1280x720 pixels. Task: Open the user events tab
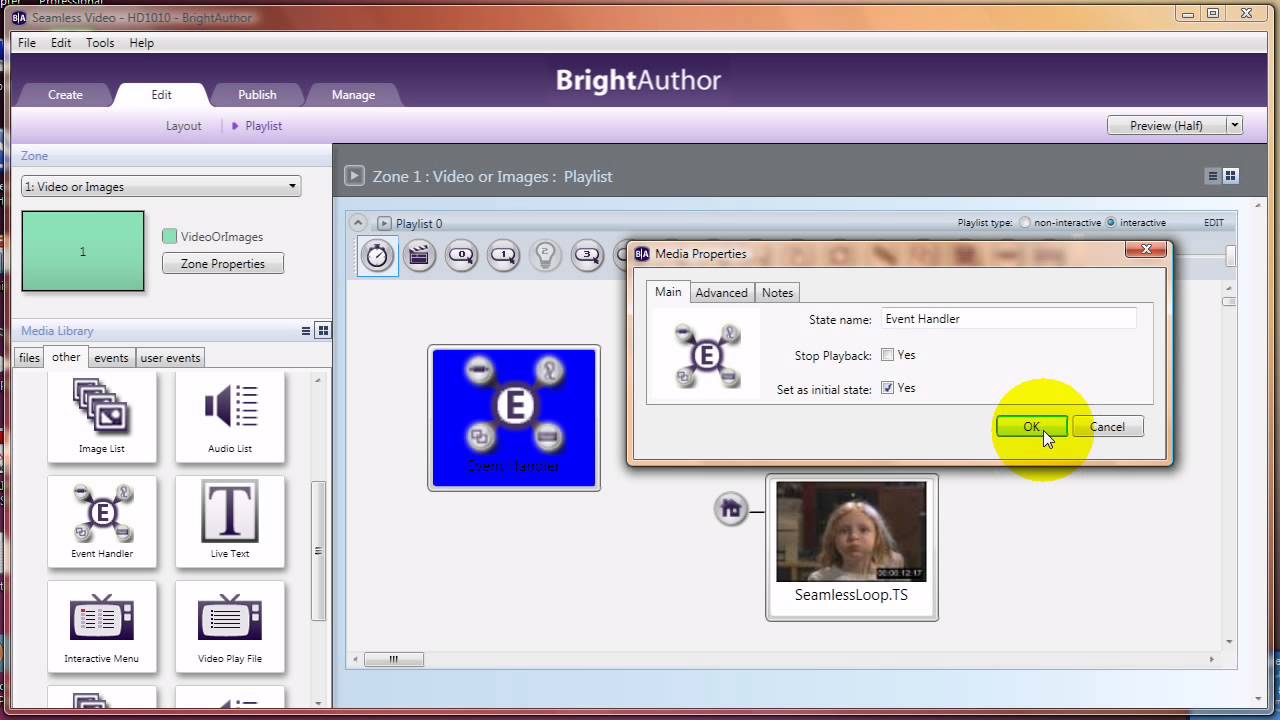pyautogui.click(x=170, y=358)
